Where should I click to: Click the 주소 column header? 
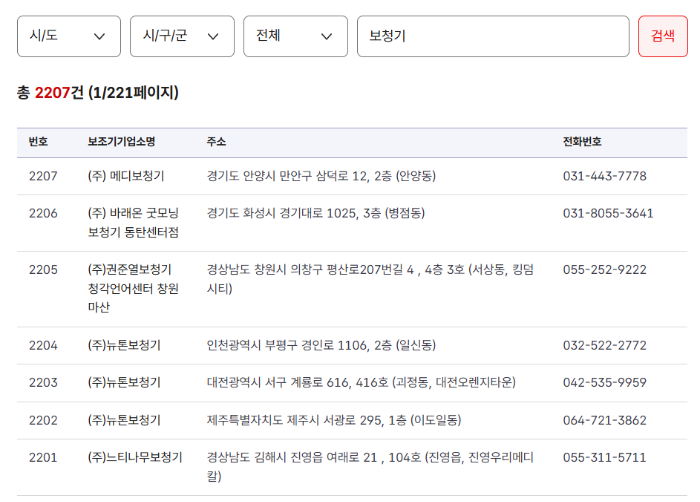[x=216, y=142]
